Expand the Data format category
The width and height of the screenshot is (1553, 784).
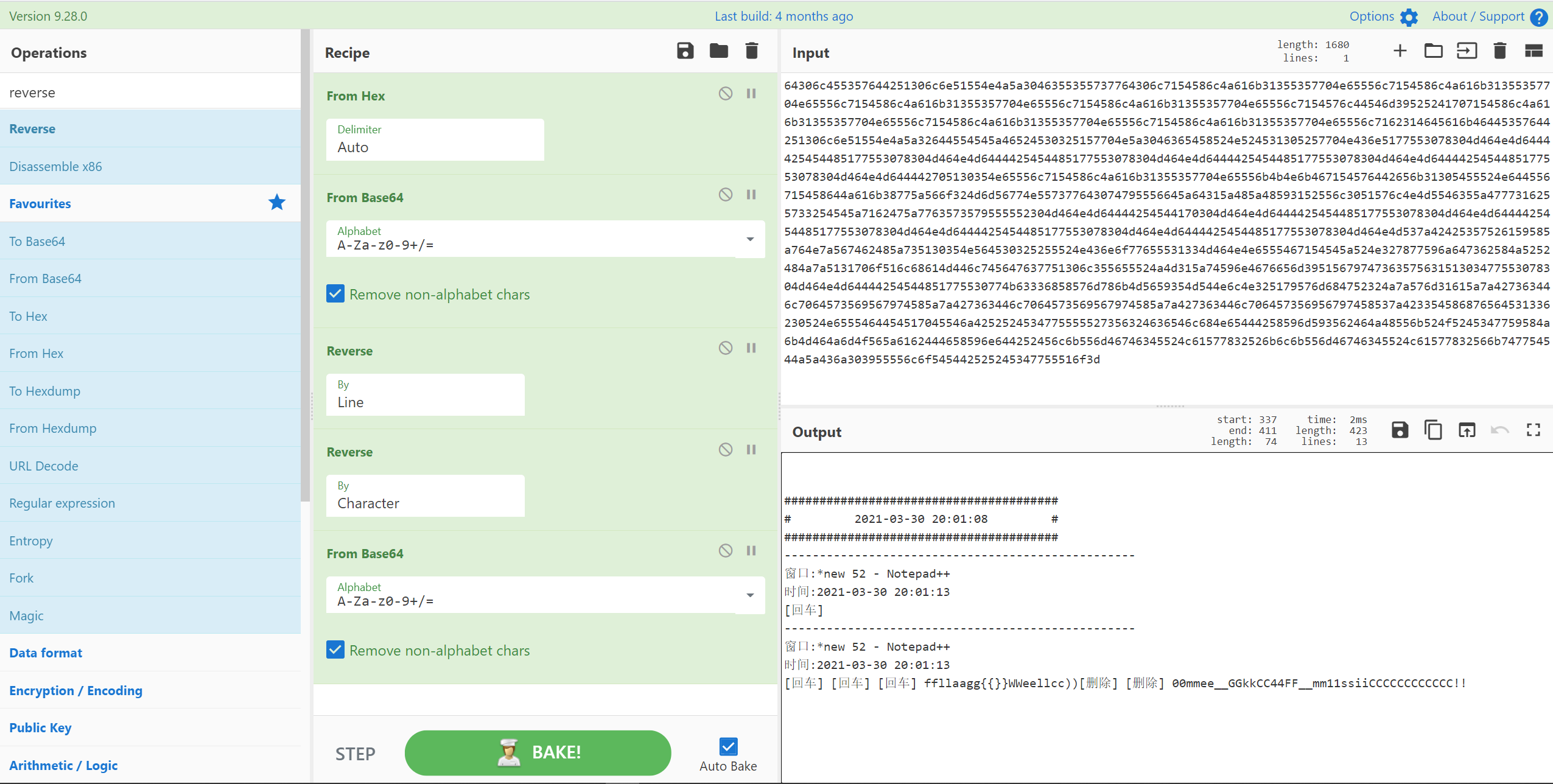(x=46, y=653)
